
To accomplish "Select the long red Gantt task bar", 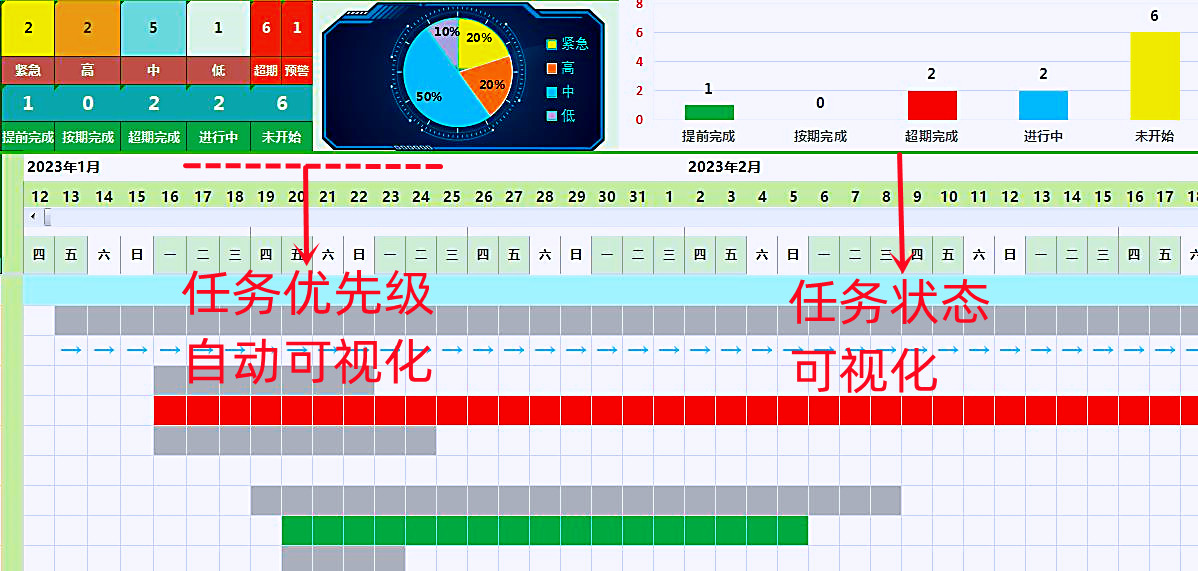I will coord(675,410).
